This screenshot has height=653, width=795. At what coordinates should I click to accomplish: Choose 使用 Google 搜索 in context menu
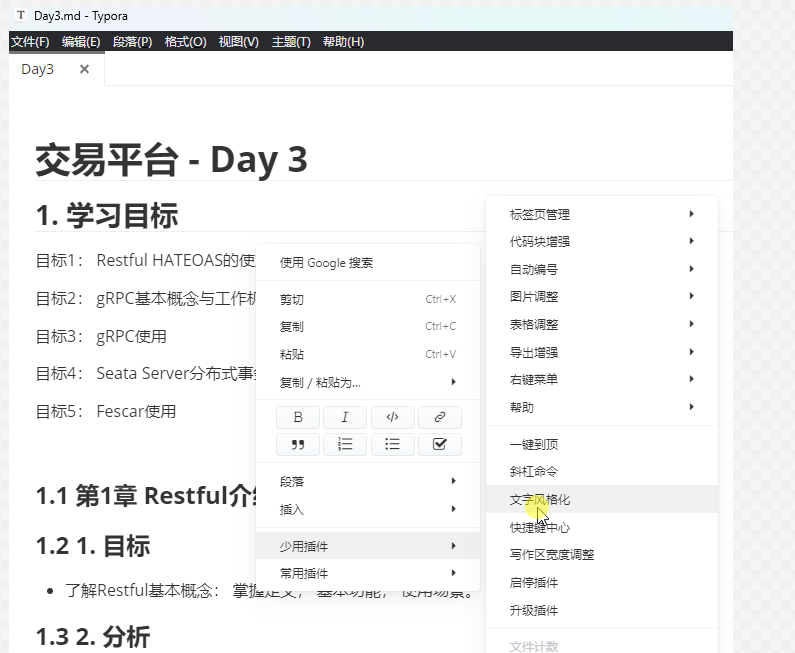tap(368, 263)
